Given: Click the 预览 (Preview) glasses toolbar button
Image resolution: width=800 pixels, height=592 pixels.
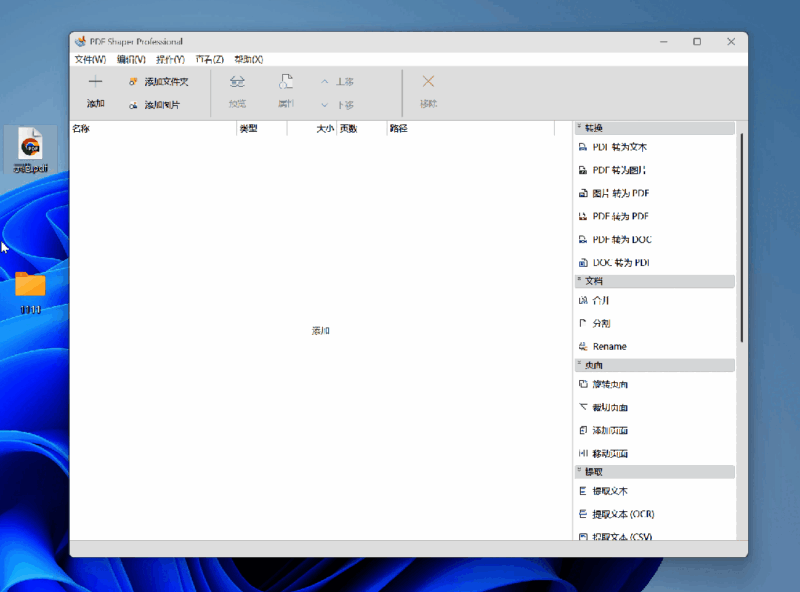Looking at the screenshot, I should 237,92.
